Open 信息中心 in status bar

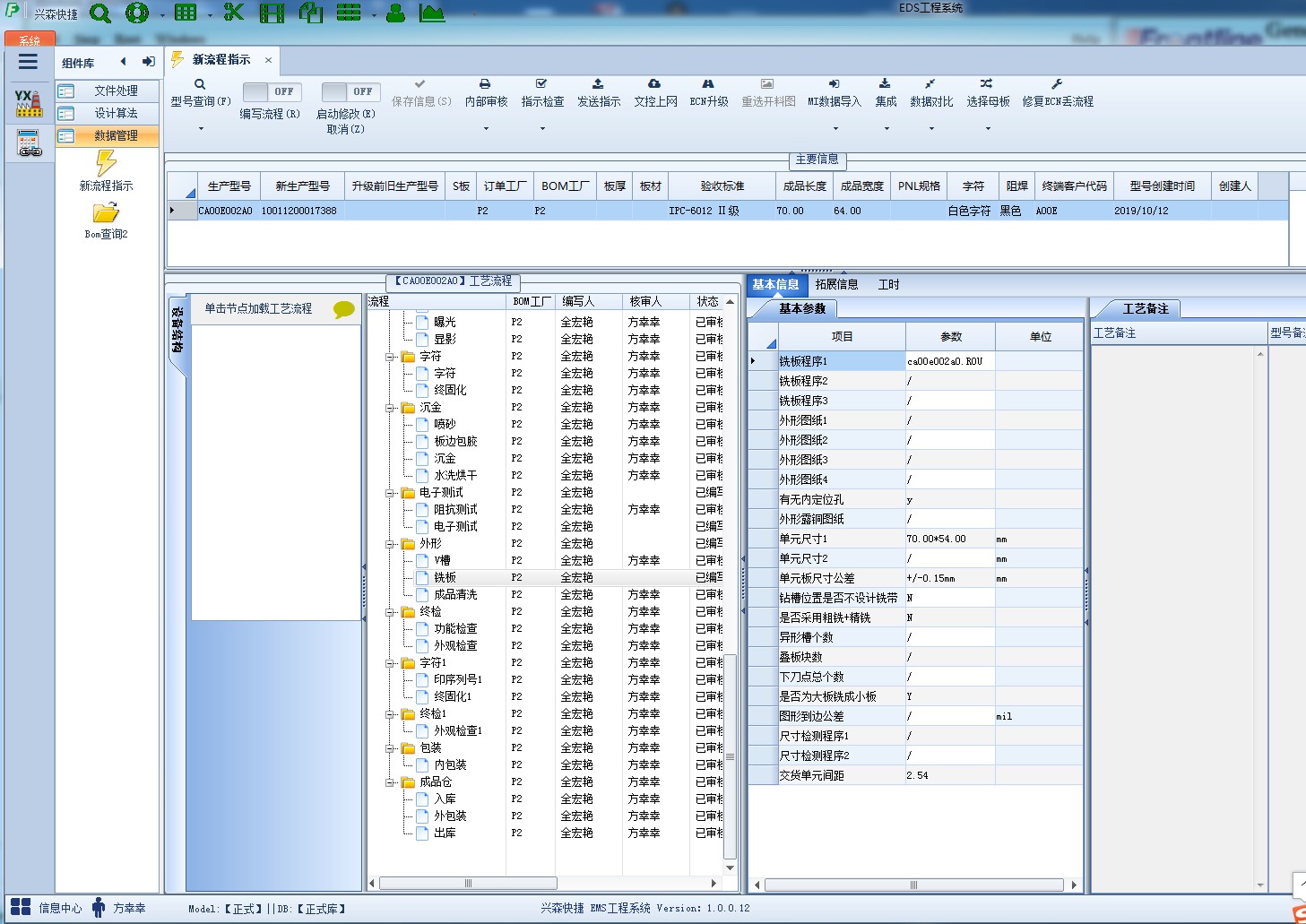tap(46, 908)
